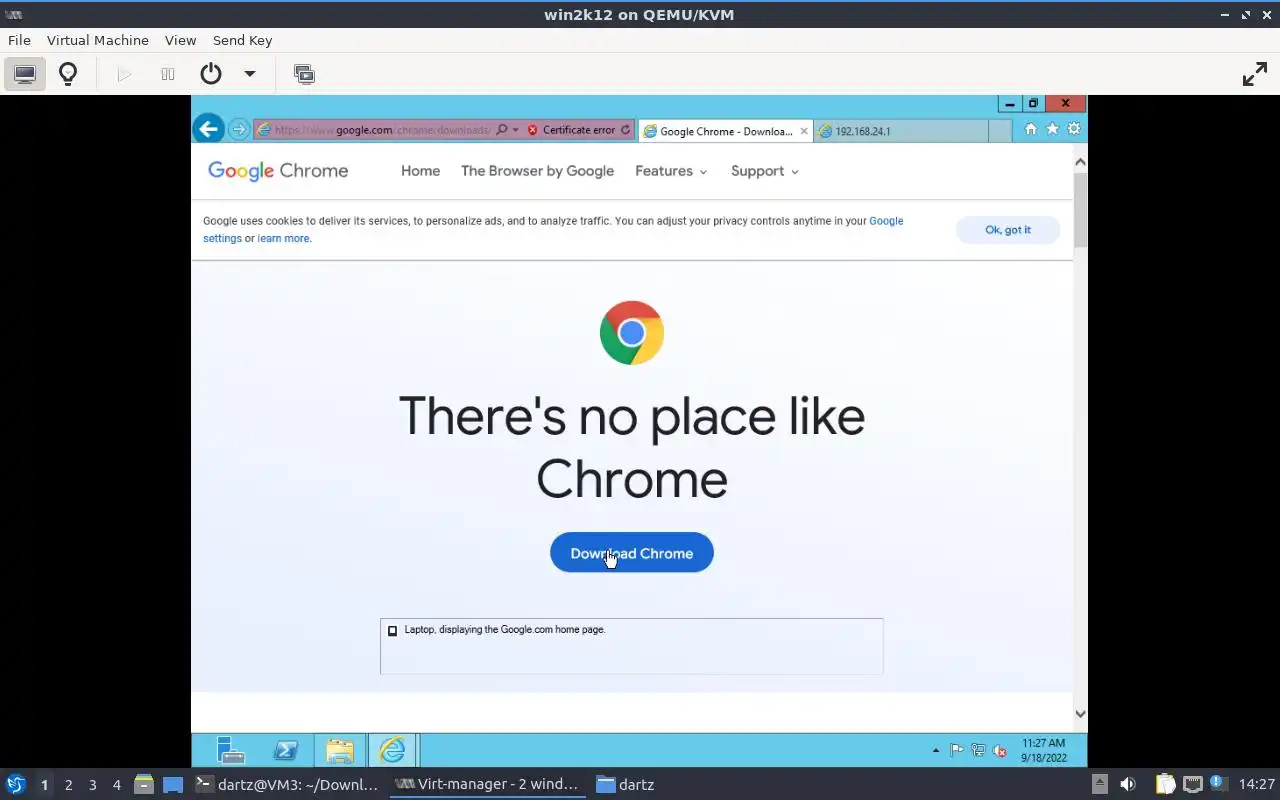Click the search magnifier in address bar
1280x800 pixels.
[502, 130]
